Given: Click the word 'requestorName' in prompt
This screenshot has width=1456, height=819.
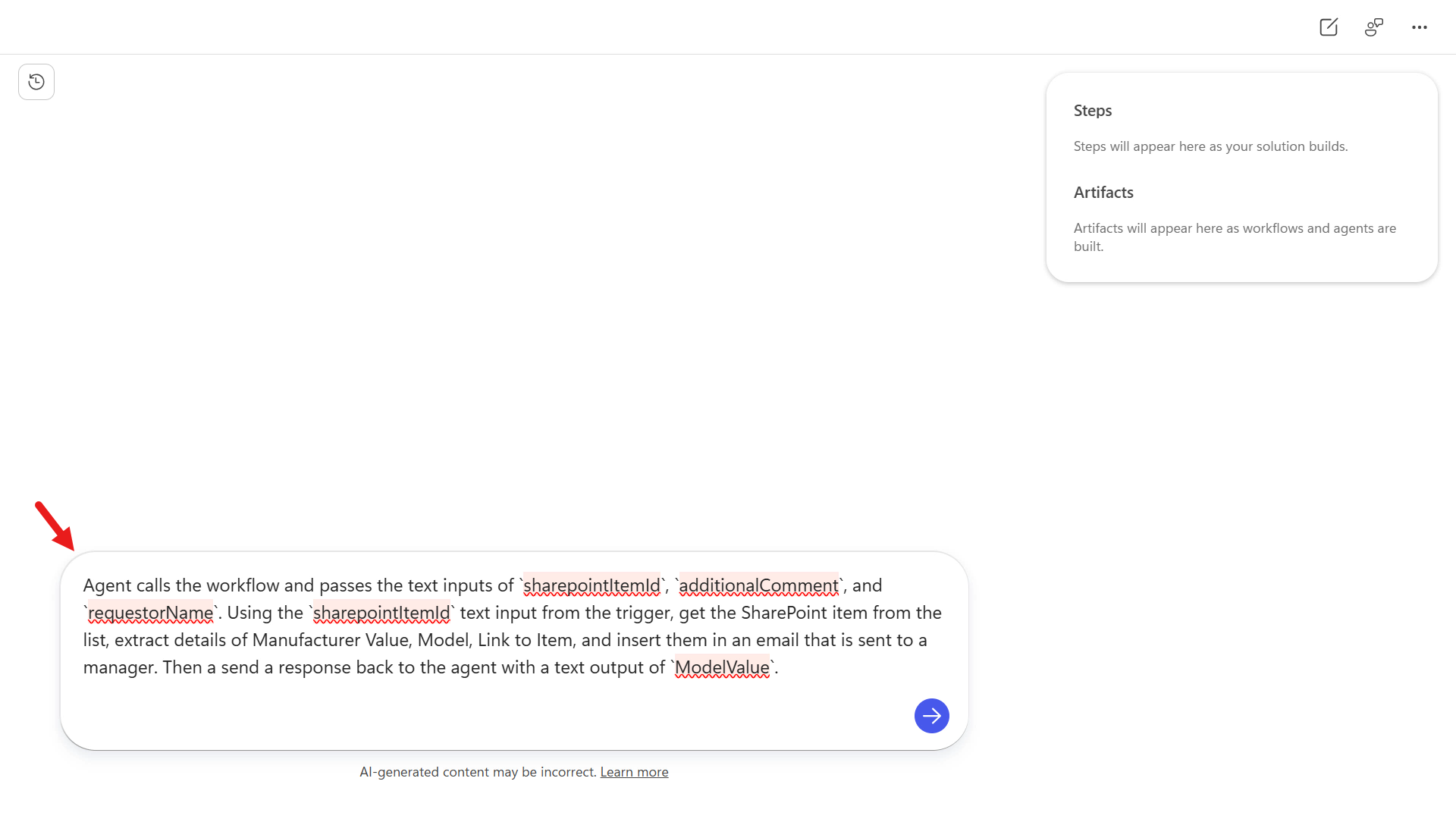Looking at the screenshot, I should 151,613.
